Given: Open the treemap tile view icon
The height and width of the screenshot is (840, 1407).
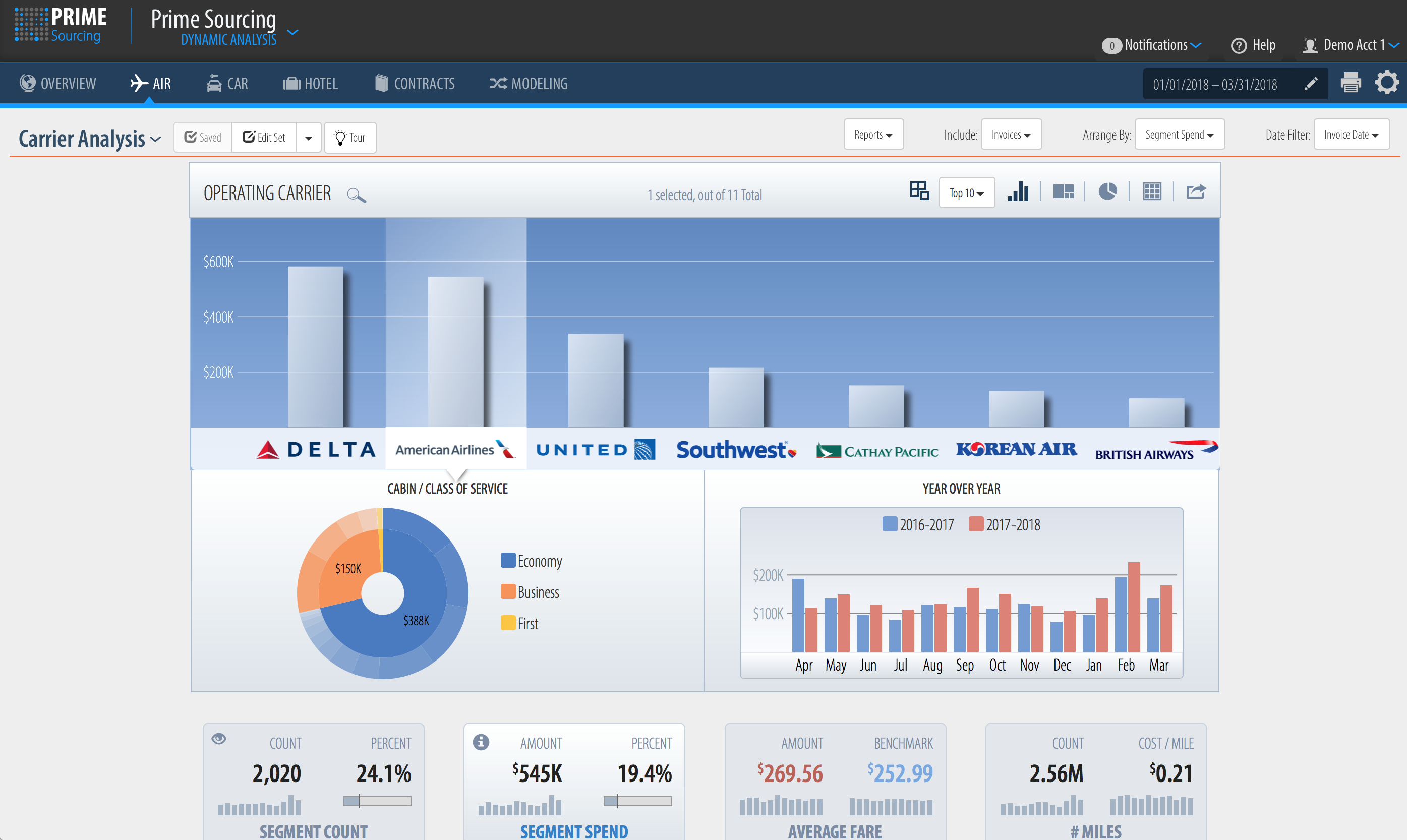Looking at the screenshot, I should (1063, 192).
